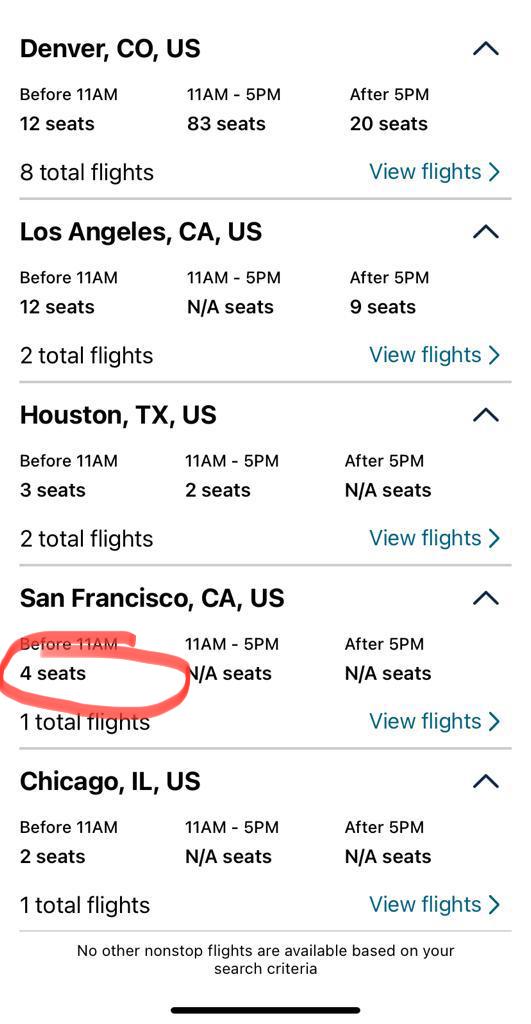Screen dimensions: 531x1024
Task: Open View flights for Denver
Action: point(434,172)
